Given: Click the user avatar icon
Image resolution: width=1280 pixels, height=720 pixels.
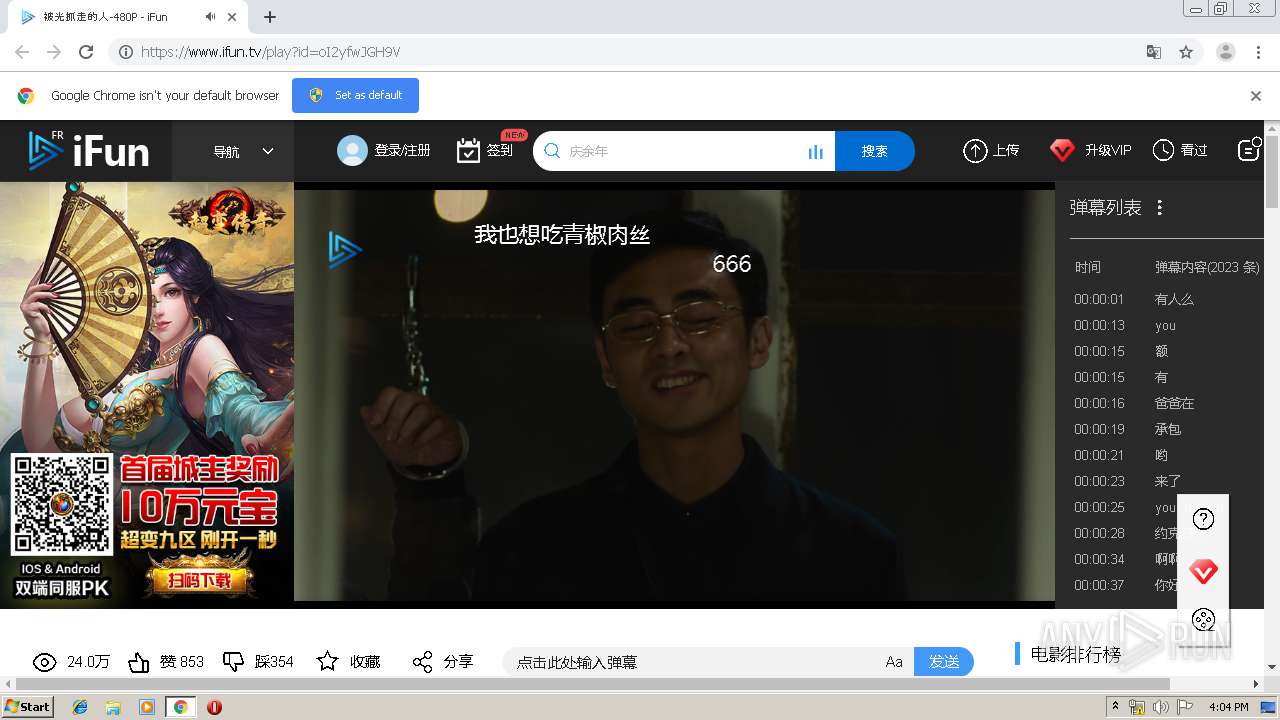Looking at the screenshot, I should pyautogui.click(x=352, y=151).
